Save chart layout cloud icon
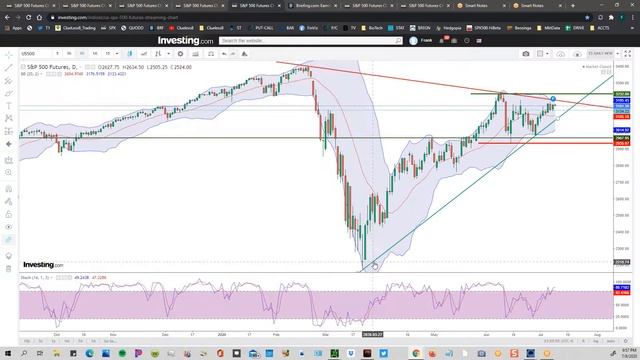 561,54
